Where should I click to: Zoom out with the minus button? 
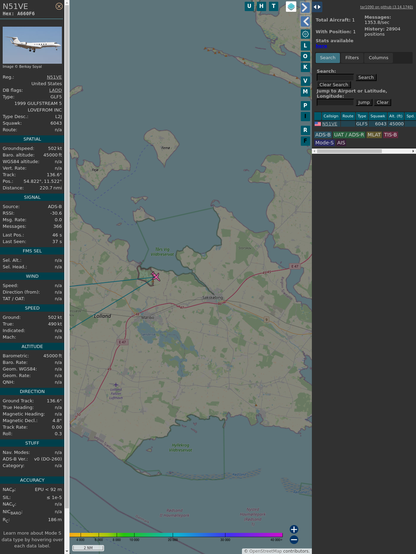coord(294,540)
